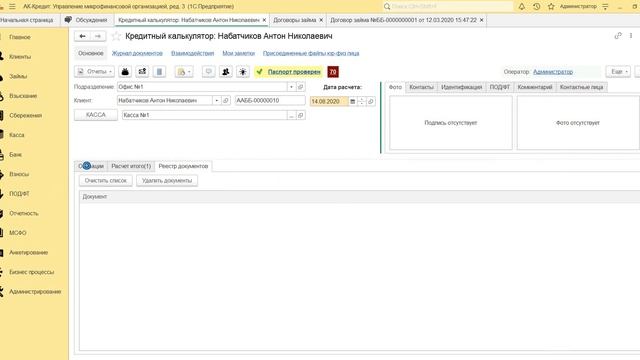Go forward with the right arrow button

click(x=98, y=36)
